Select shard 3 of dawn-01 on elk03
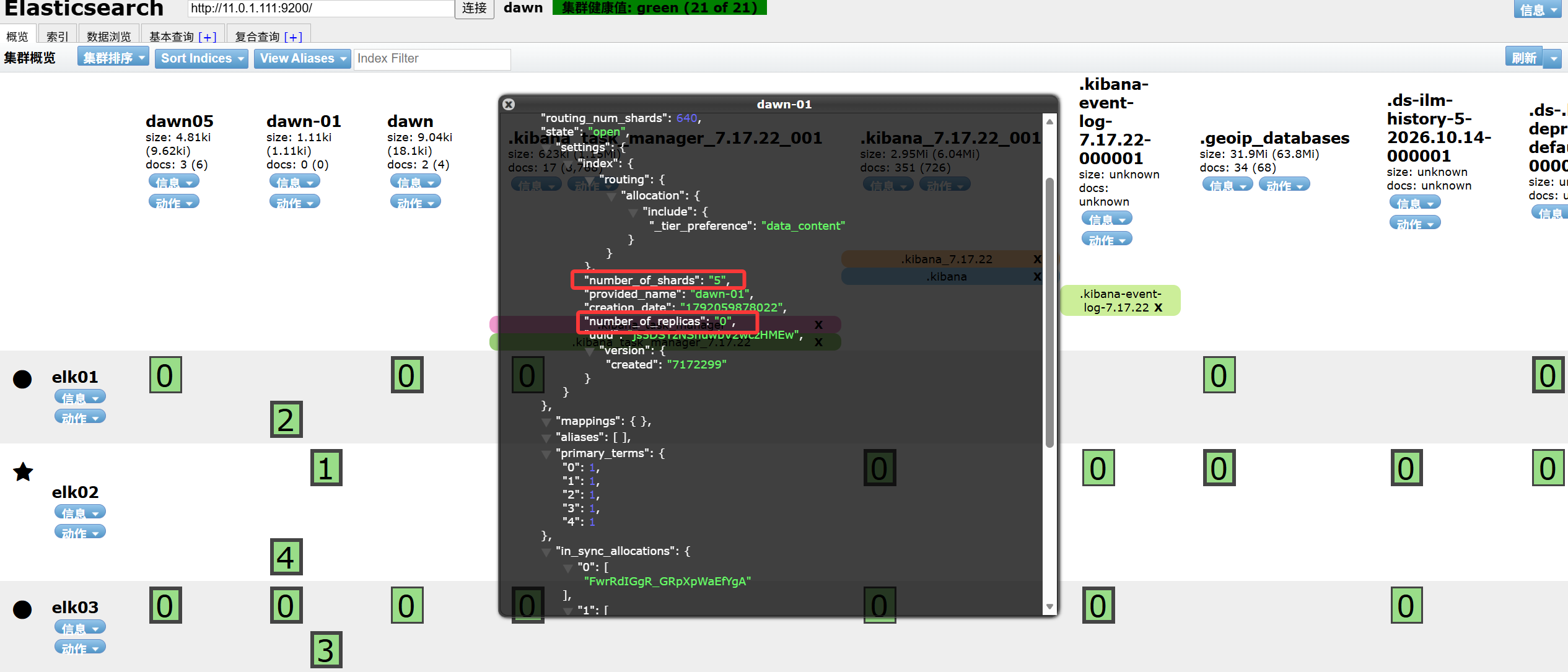Screen dimensions: 1568x672 pyautogui.click(x=326, y=650)
